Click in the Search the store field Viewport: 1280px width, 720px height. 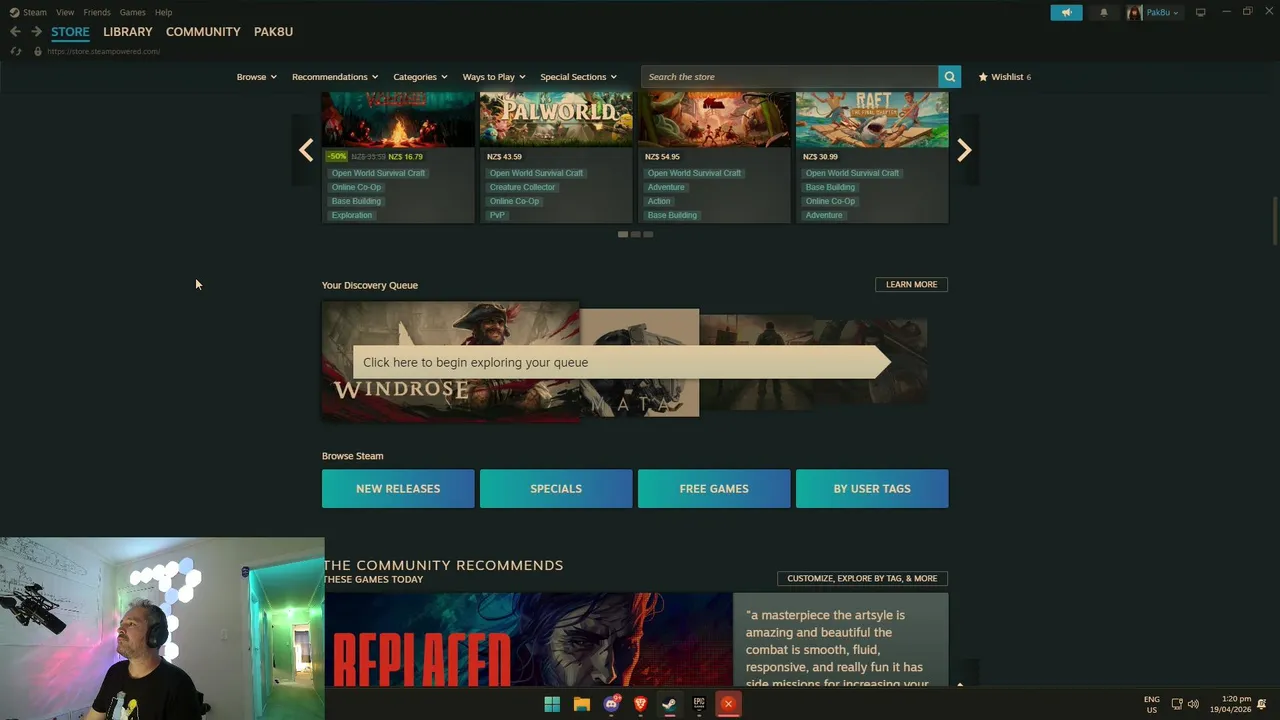(790, 77)
